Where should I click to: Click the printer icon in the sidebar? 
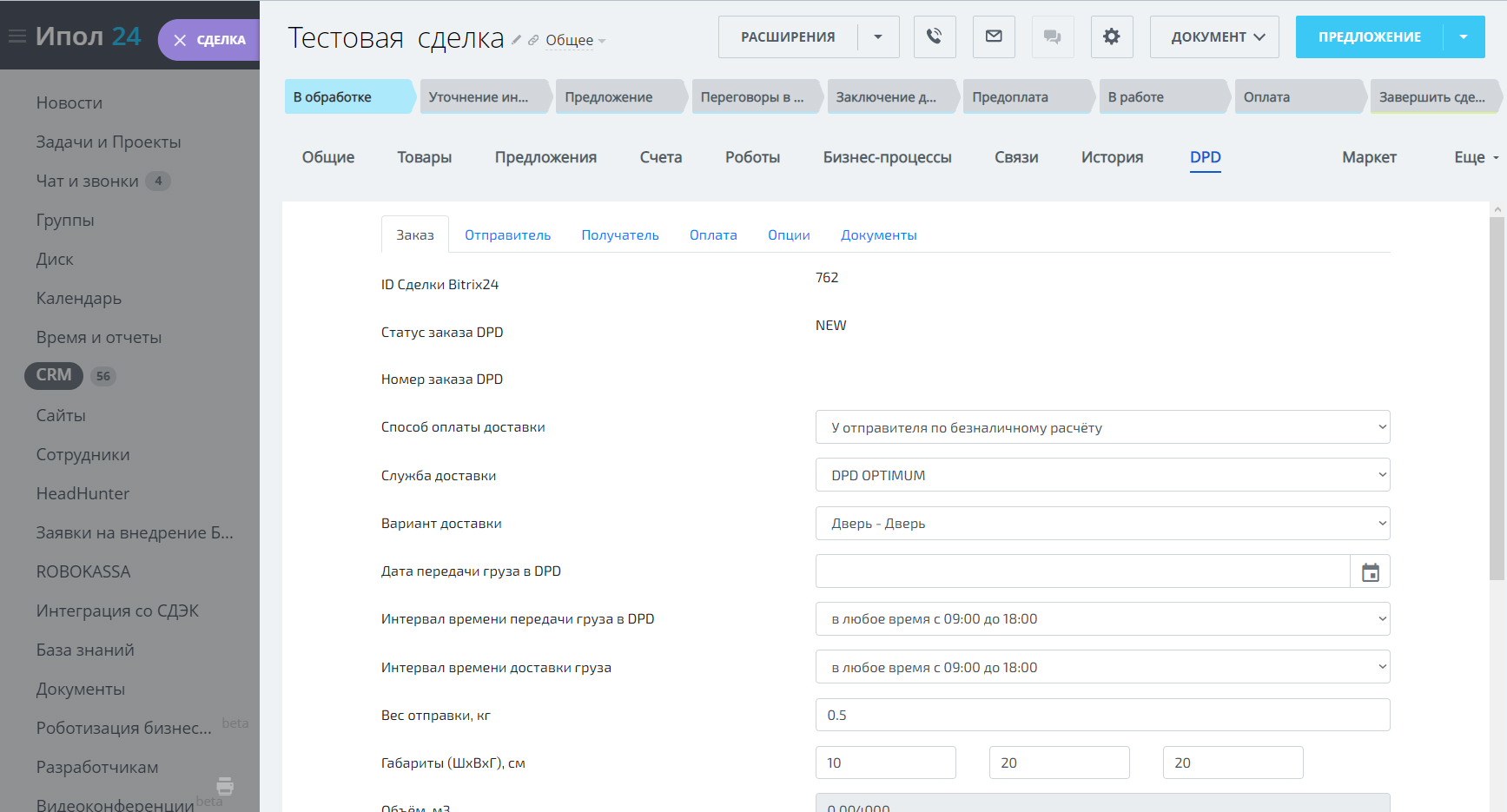(x=225, y=786)
